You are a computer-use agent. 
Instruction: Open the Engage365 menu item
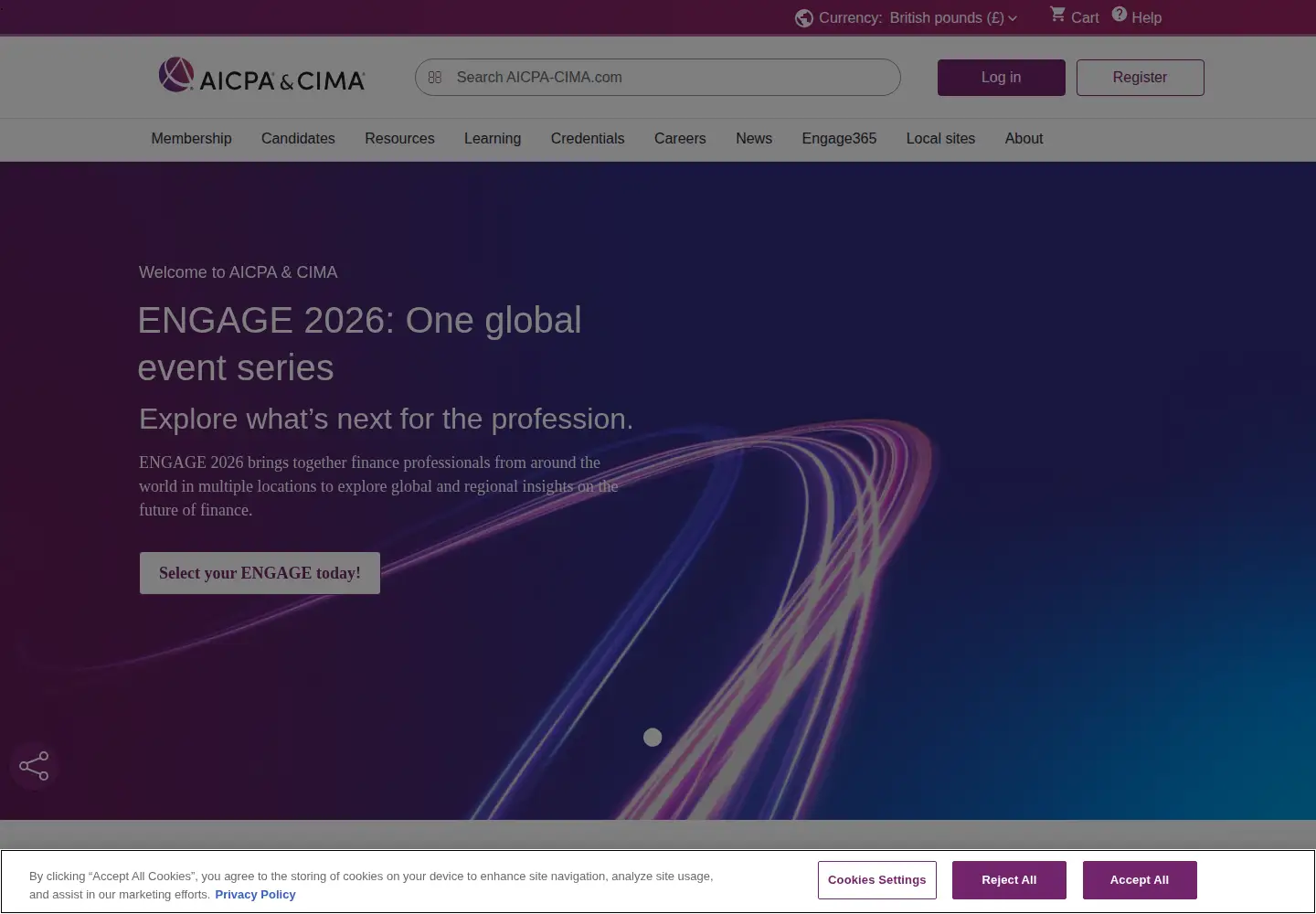point(839,139)
